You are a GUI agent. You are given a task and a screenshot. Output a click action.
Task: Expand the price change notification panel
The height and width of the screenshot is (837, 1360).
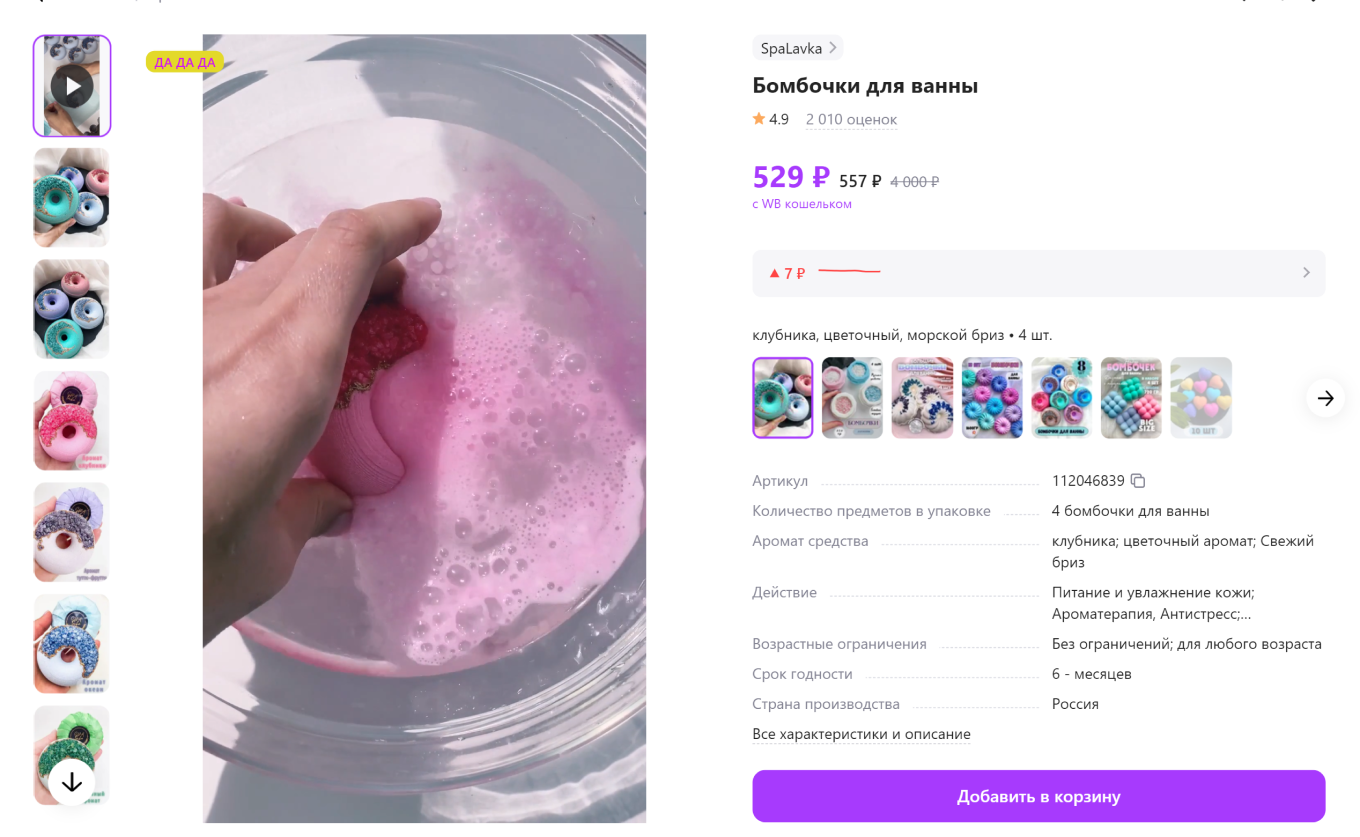click(1305, 272)
